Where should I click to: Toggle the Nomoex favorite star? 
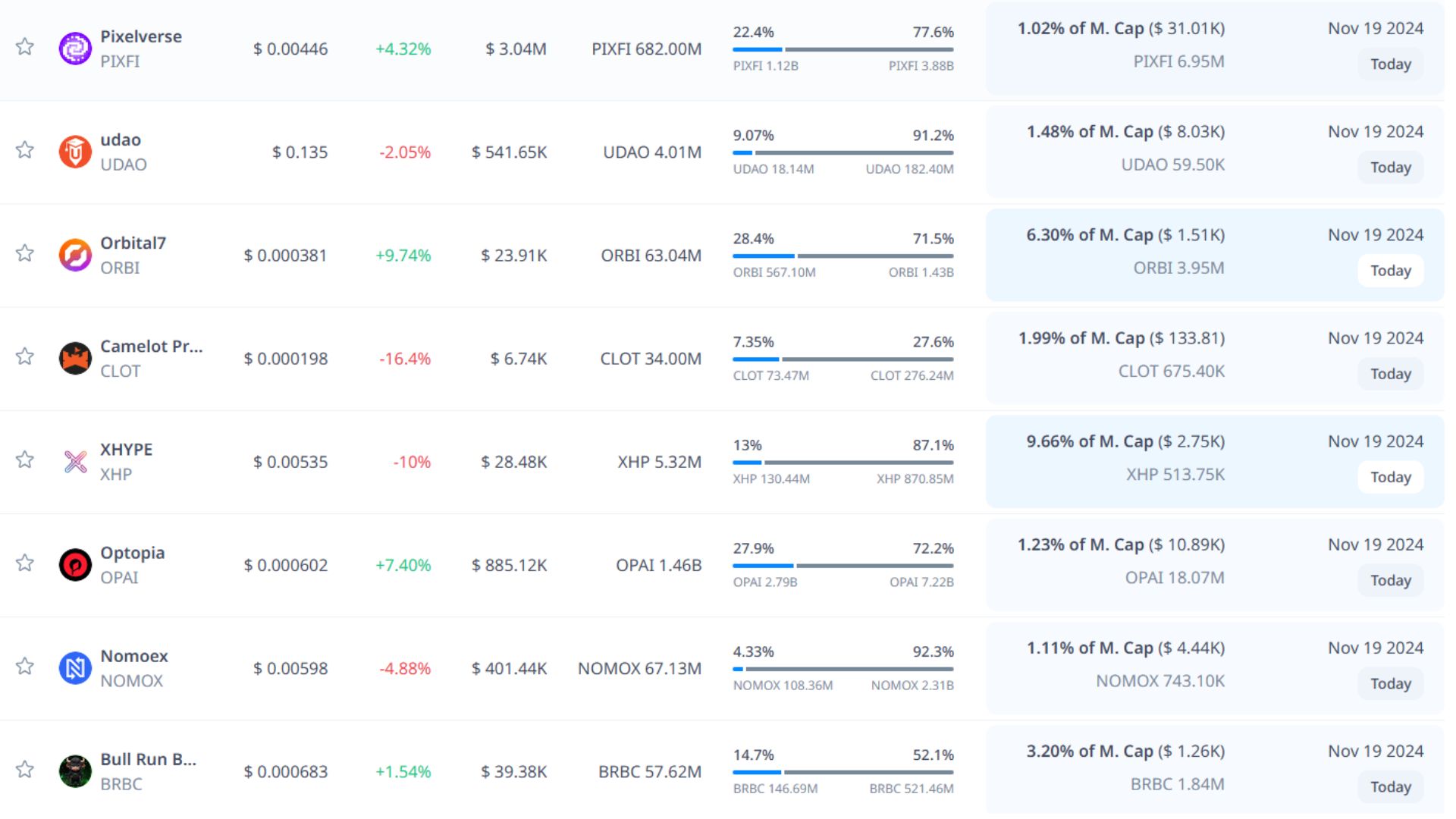click(25, 667)
